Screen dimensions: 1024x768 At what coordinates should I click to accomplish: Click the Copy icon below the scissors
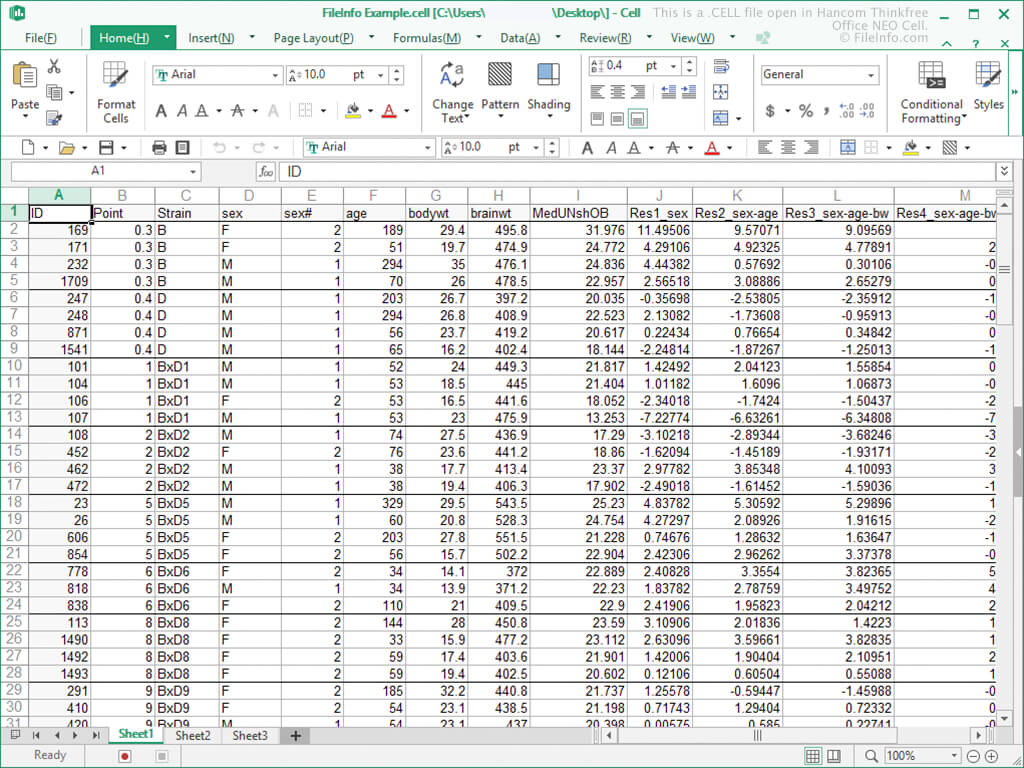(54, 93)
